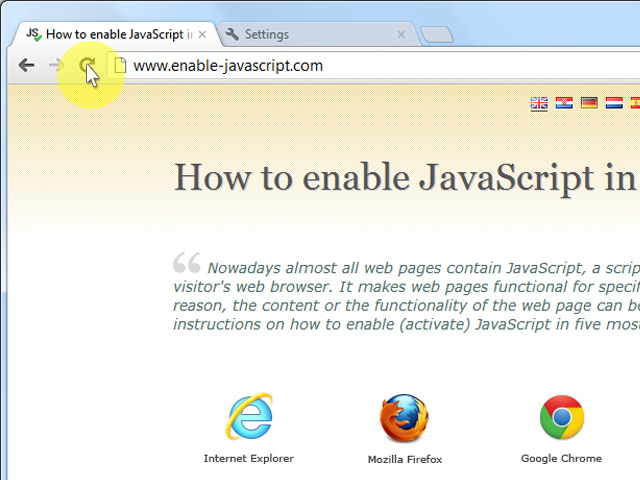Select the Spanish flag language
Image resolution: width=640 pixels, height=480 pixels.
(x=636, y=103)
